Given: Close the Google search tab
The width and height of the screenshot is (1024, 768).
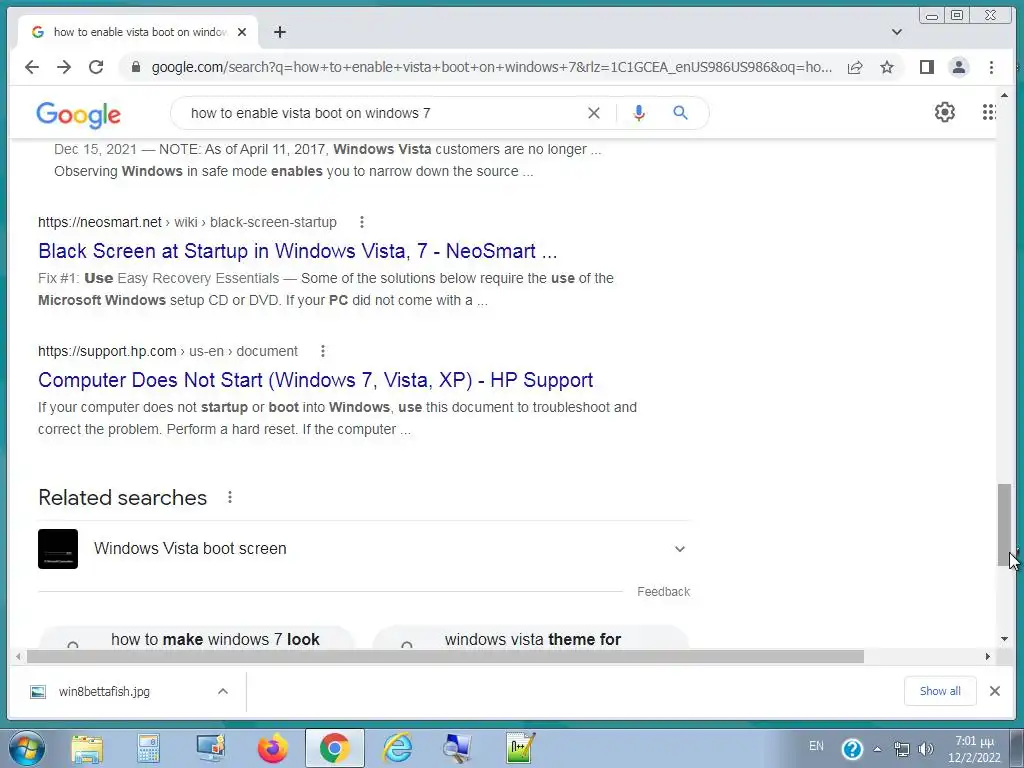Looking at the screenshot, I should (242, 32).
